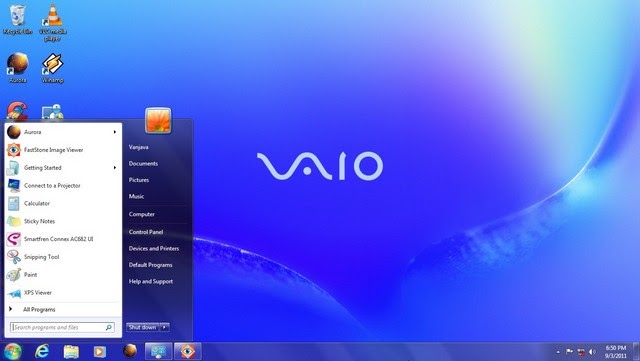
Task: Open Snipping Tool from Start menu
Action: 63,257
